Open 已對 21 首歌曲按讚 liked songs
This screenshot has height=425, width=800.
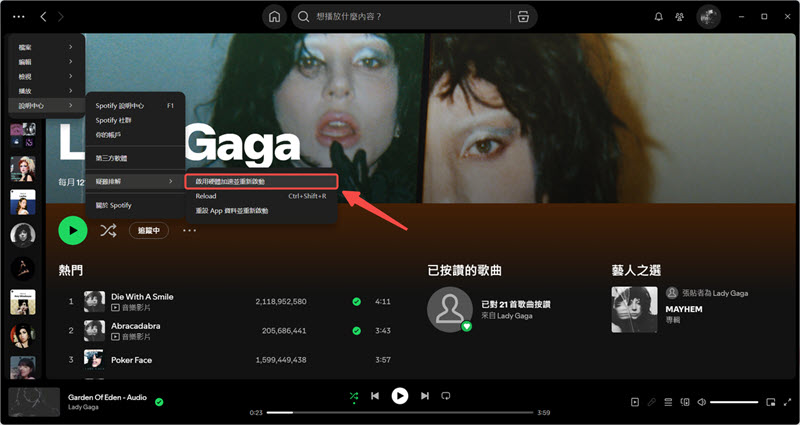pos(516,305)
